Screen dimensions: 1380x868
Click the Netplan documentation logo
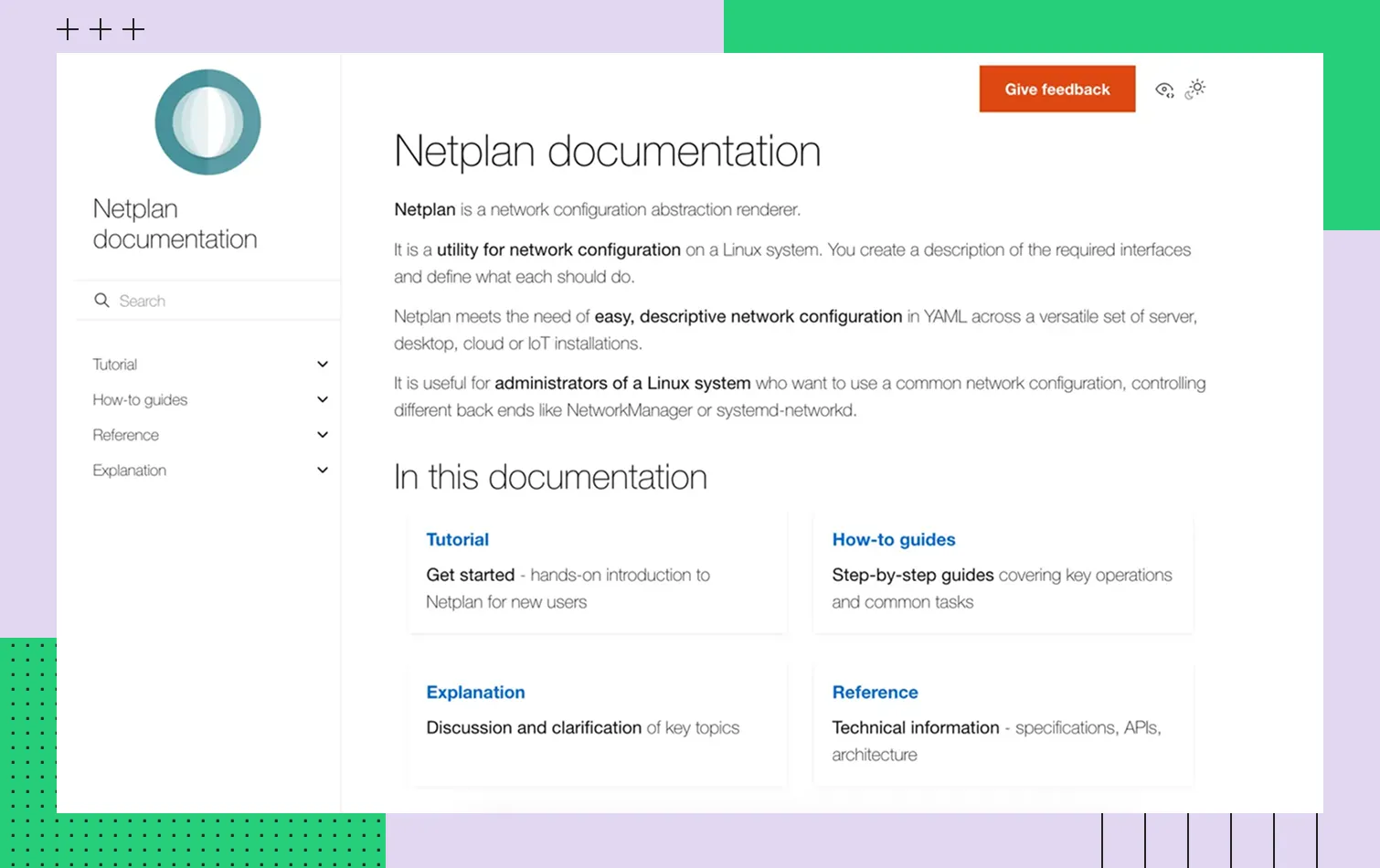tap(207, 122)
